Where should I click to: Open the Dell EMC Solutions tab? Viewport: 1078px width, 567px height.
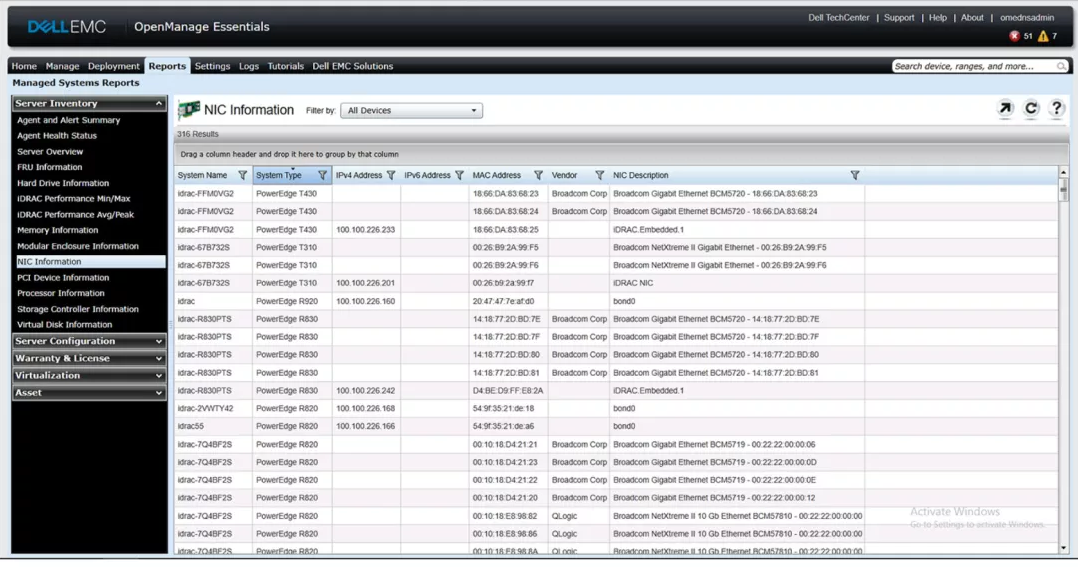coord(353,66)
